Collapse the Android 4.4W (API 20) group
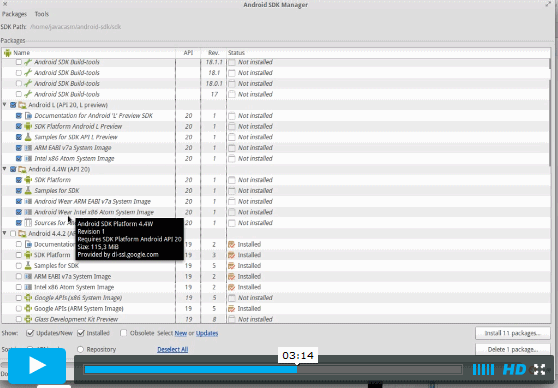This screenshot has width=558, height=388. click(5, 169)
